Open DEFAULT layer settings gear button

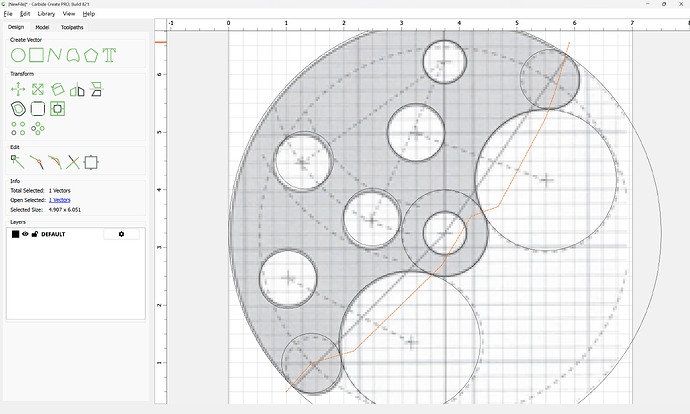pos(121,234)
